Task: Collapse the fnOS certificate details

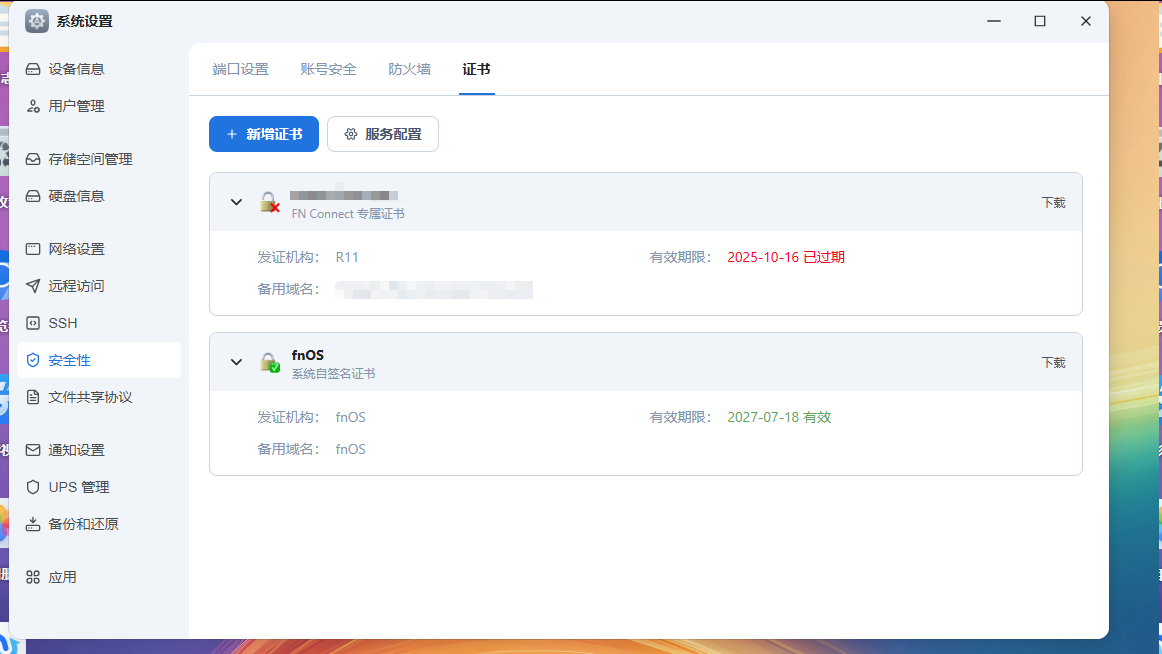Action: [x=236, y=362]
